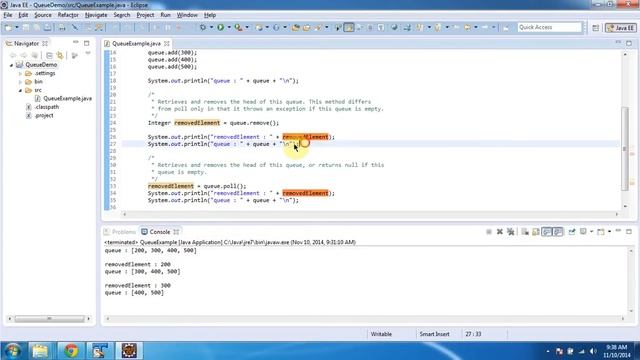Open the Debug button dropdown arrow
640x360 pixels.
[211, 27]
